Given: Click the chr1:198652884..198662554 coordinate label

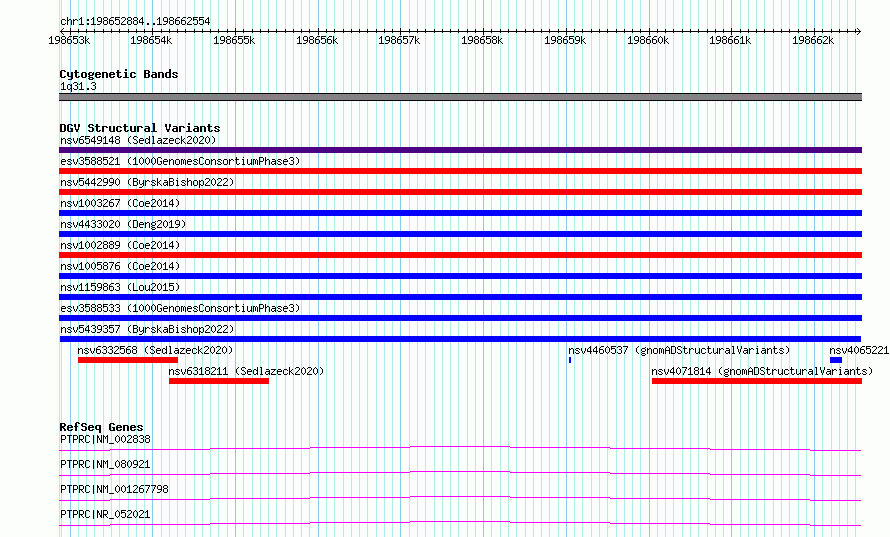Looking at the screenshot, I should (x=135, y=21).
